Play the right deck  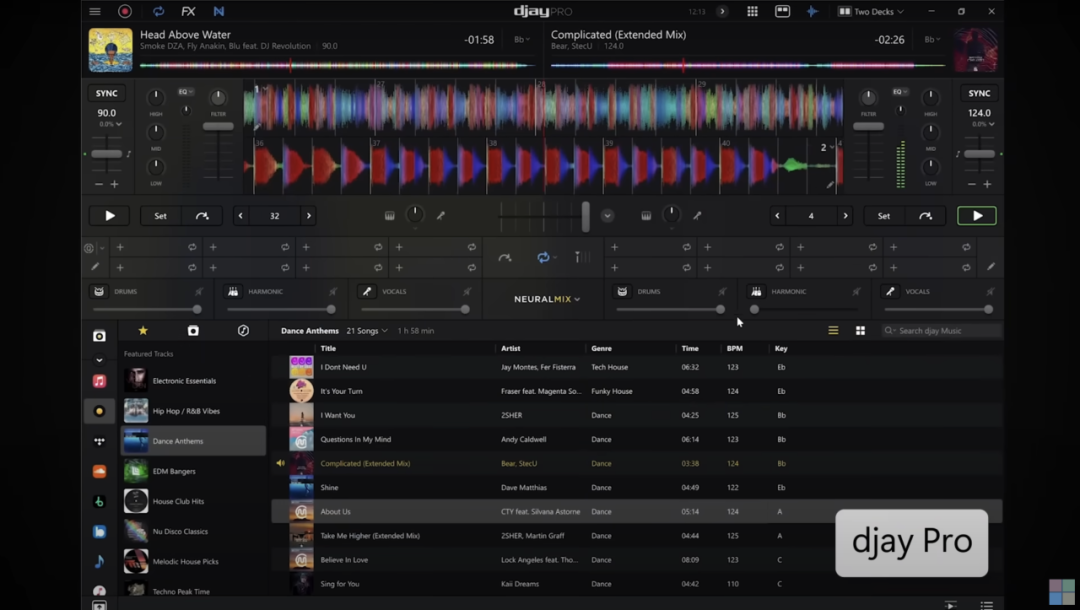point(977,215)
